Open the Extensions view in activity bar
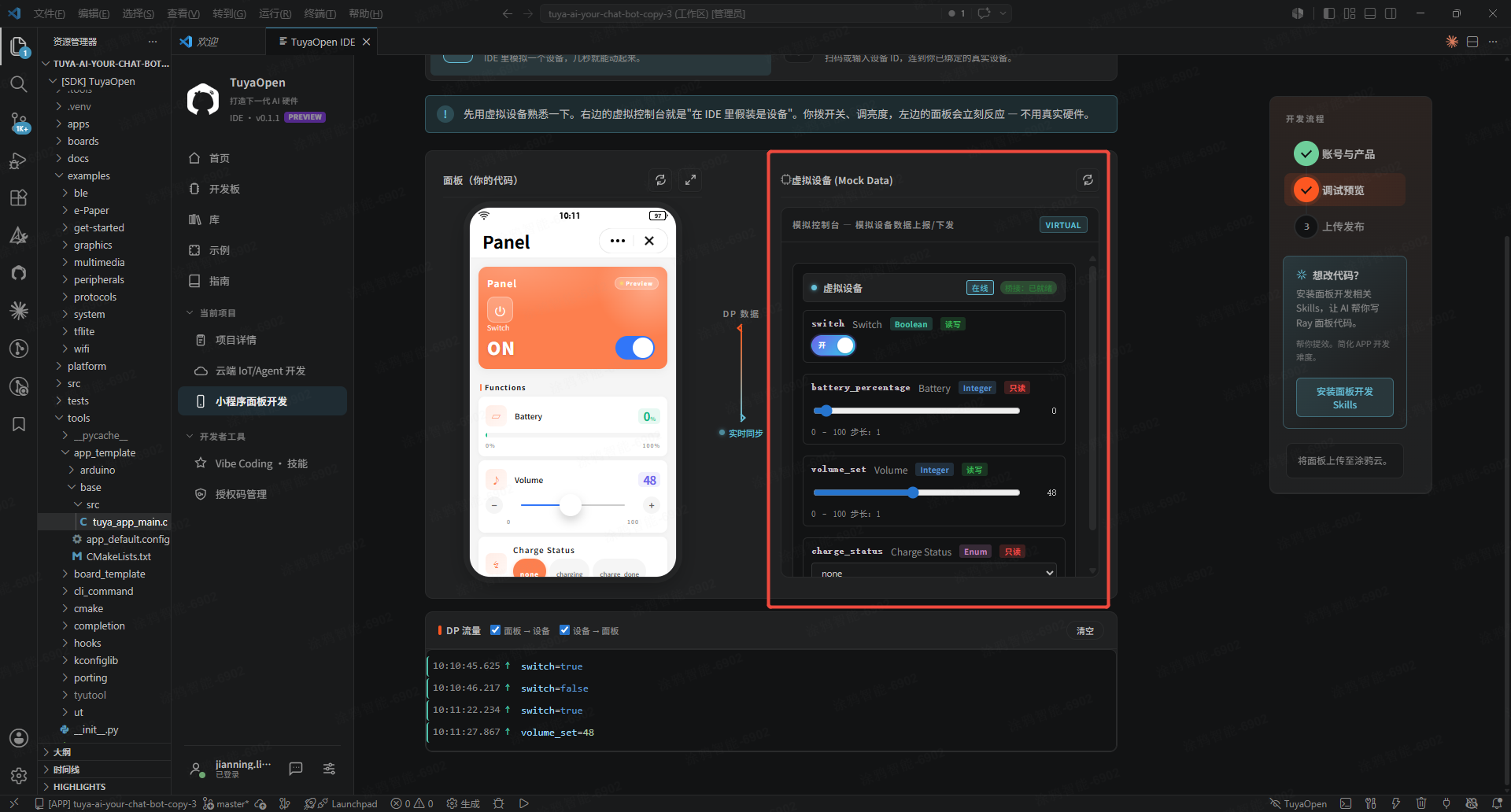 19,197
